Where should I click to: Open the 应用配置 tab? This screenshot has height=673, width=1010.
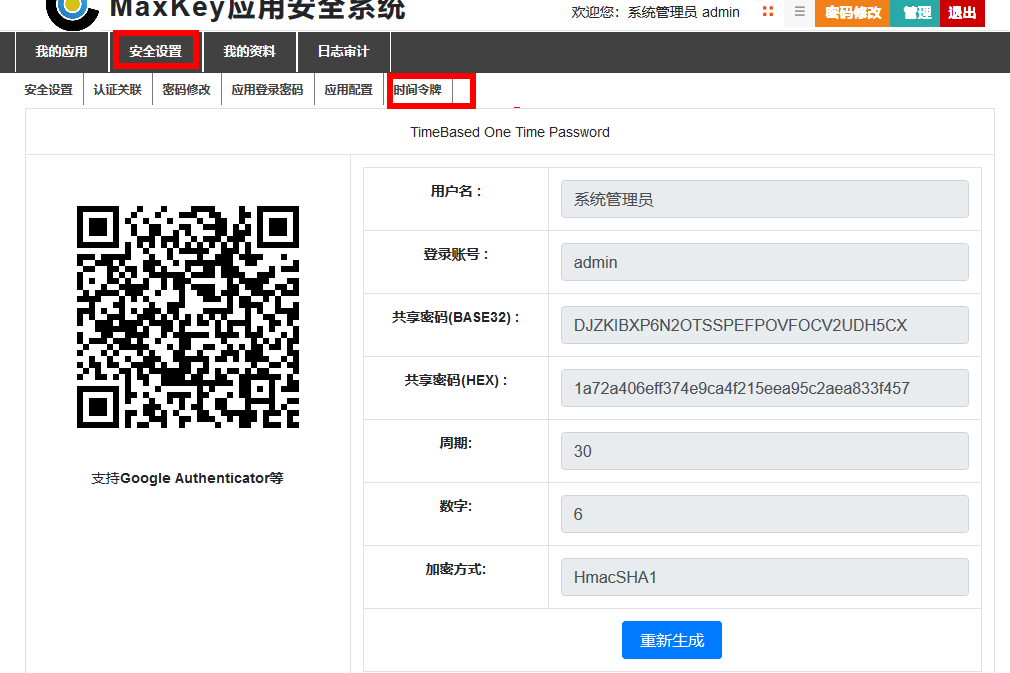click(x=348, y=90)
